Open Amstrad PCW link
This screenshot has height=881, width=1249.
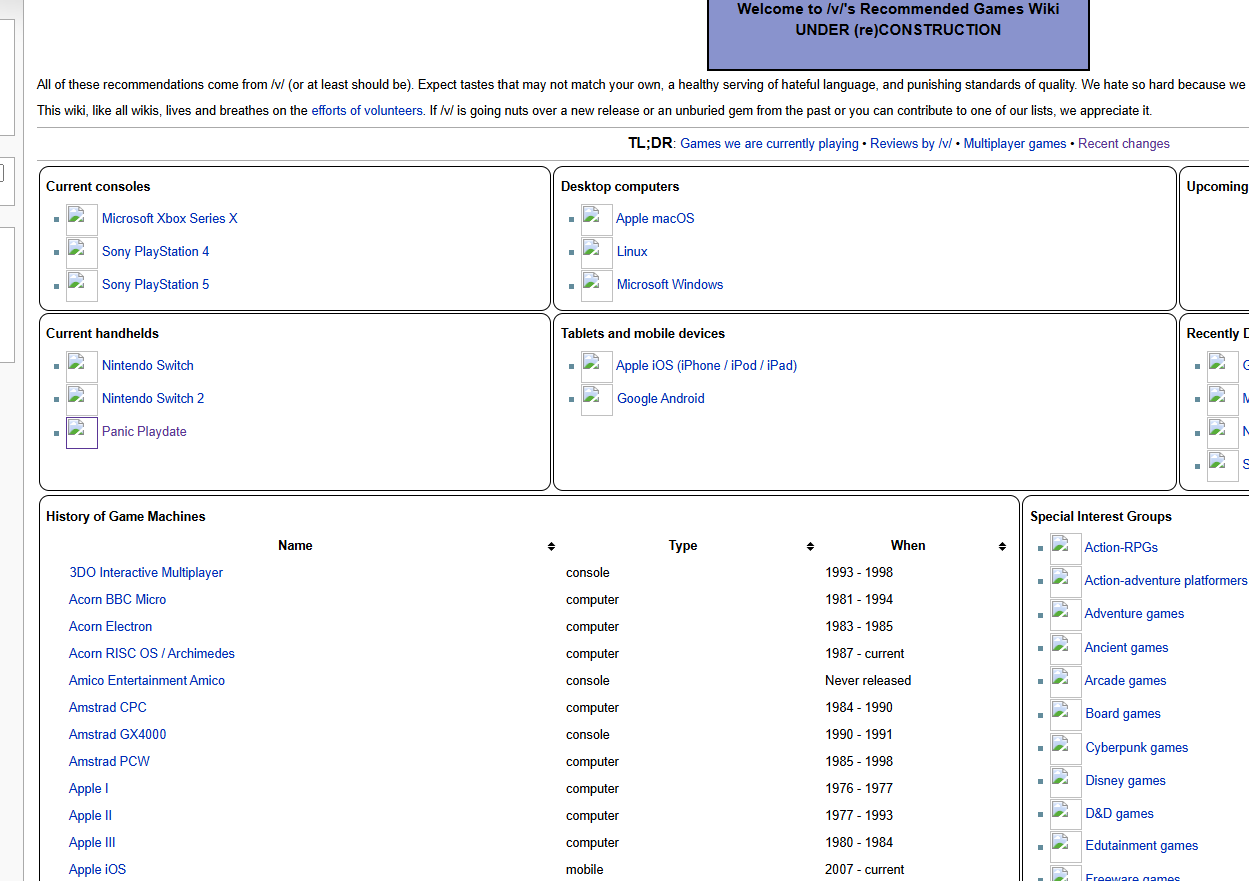click(109, 762)
